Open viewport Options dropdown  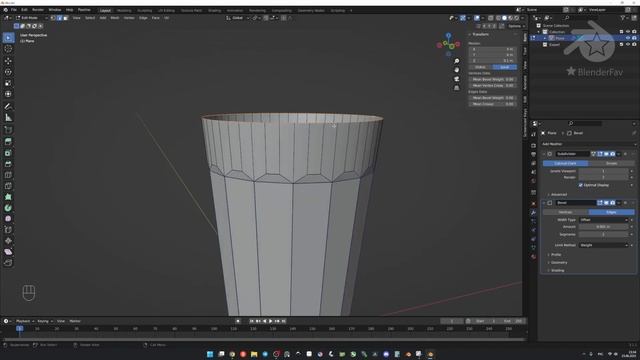(516, 26)
